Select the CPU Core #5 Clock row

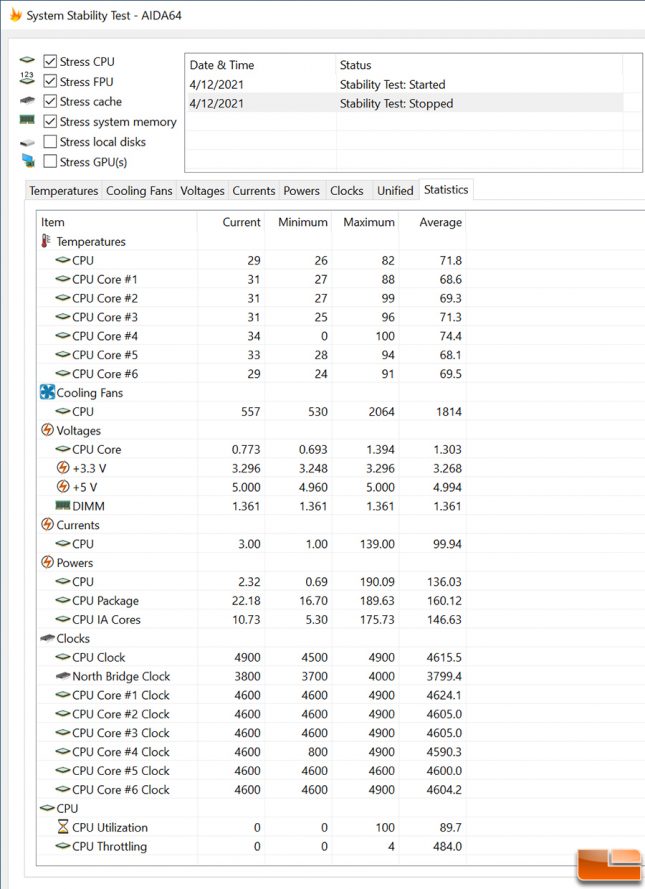252,771
